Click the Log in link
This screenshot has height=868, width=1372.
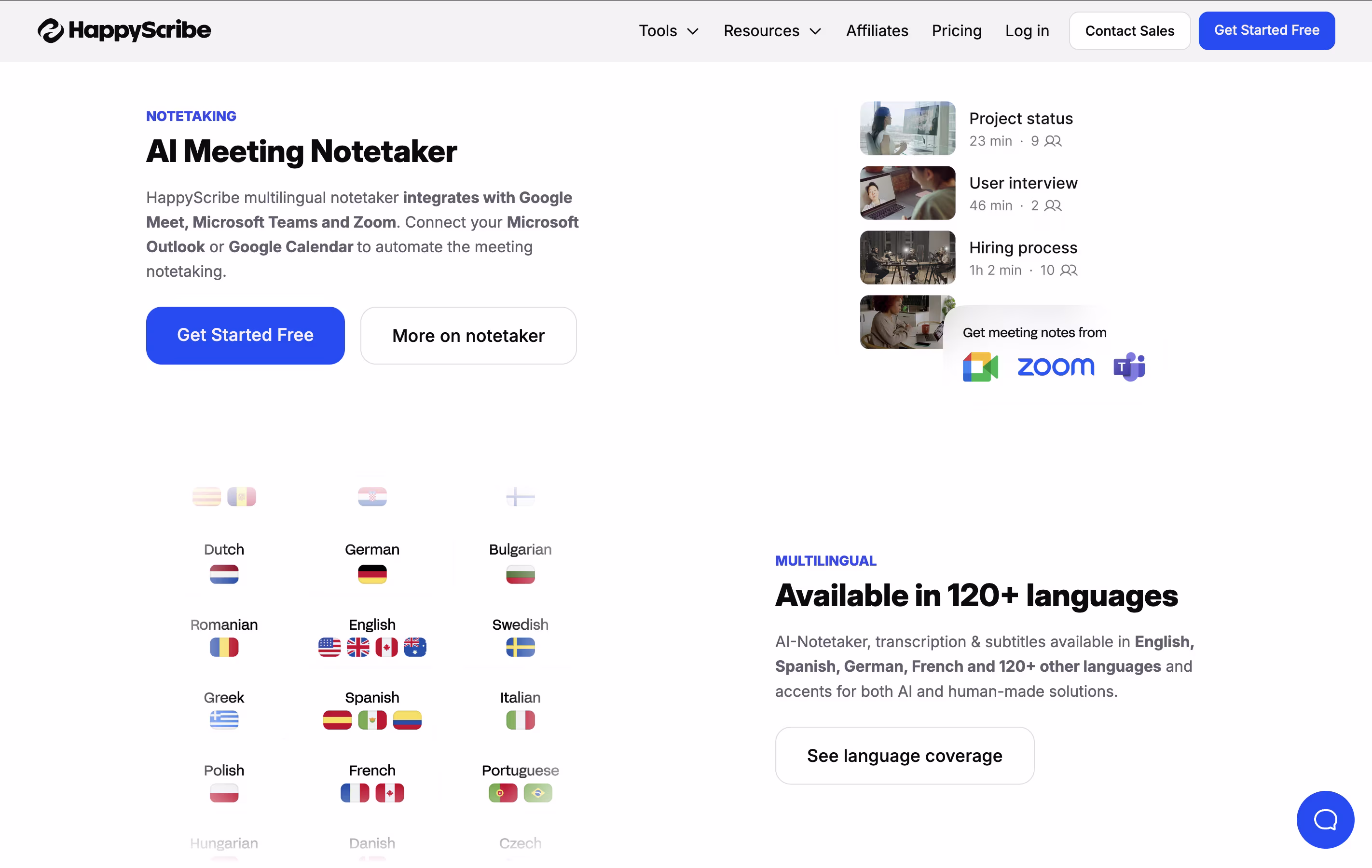(x=1027, y=31)
